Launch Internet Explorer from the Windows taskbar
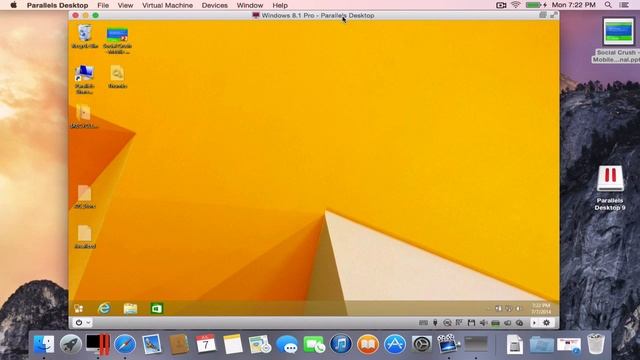Screen dimensions: 640x360 104,309
